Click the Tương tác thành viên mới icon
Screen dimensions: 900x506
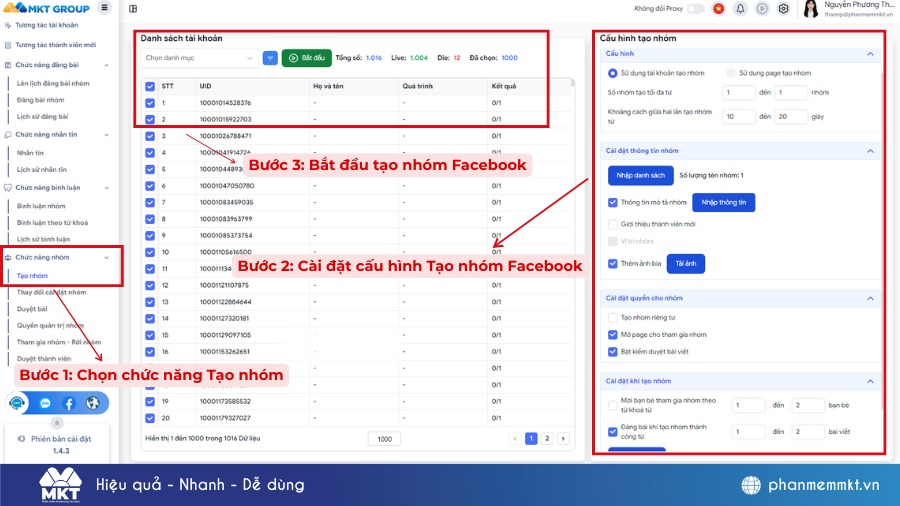[x=7, y=45]
